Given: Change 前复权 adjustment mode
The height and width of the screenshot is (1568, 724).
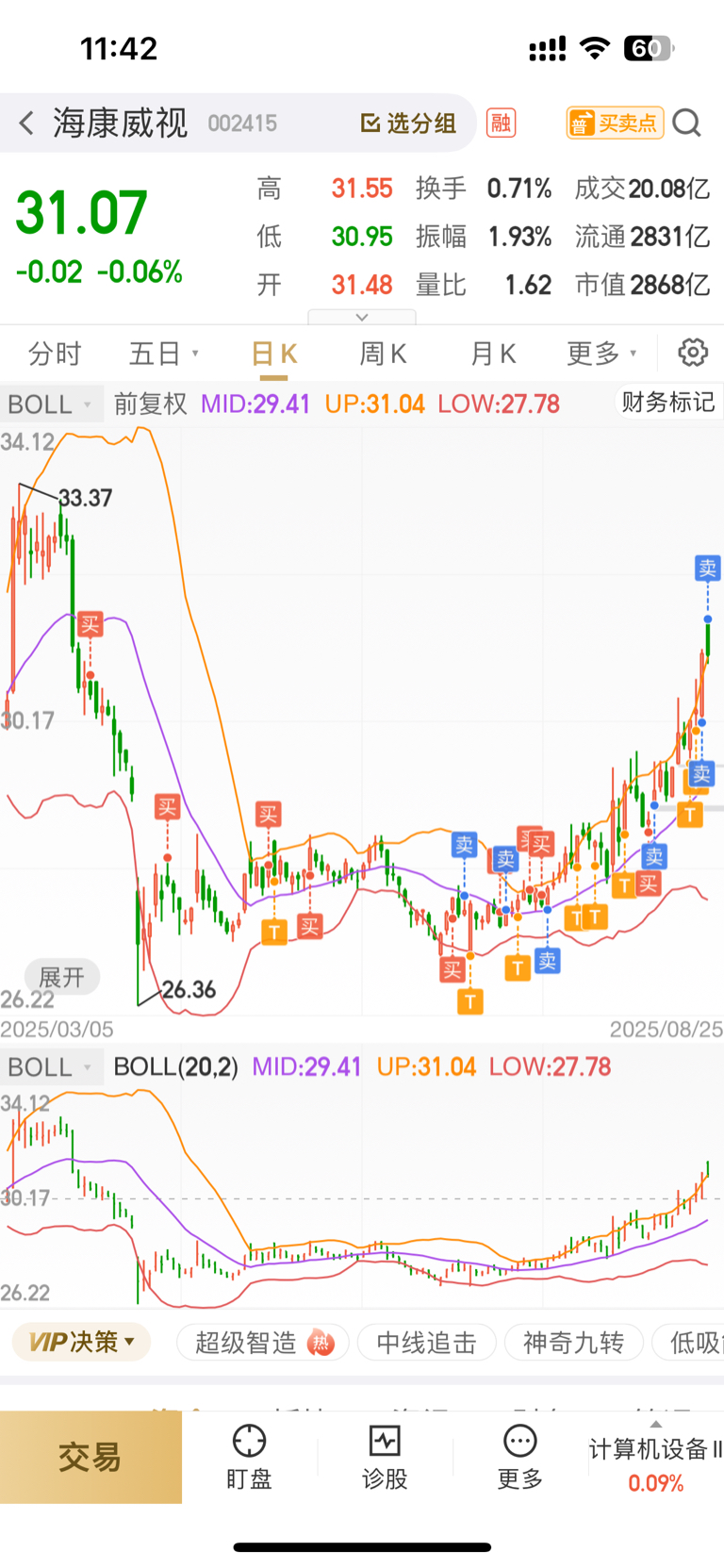Looking at the screenshot, I should [151, 404].
